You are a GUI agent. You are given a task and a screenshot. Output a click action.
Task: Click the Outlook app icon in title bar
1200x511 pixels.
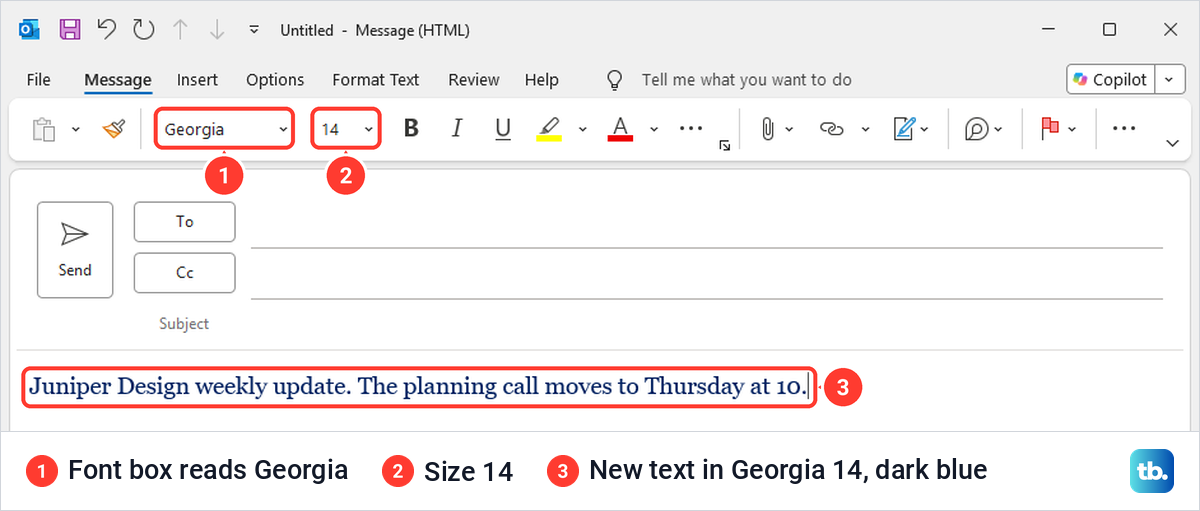pyautogui.click(x=29, y=30)
